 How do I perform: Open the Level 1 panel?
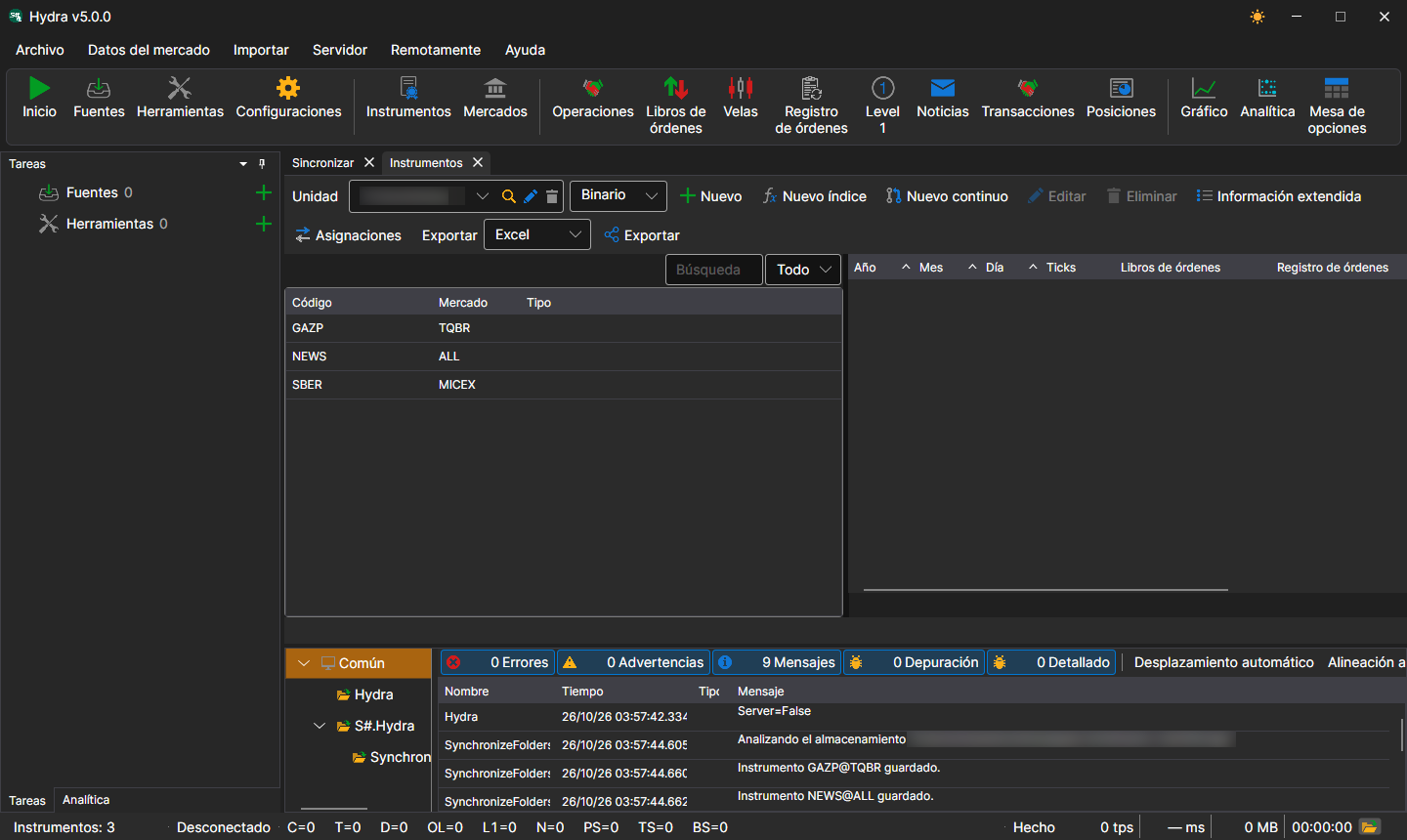882,105
